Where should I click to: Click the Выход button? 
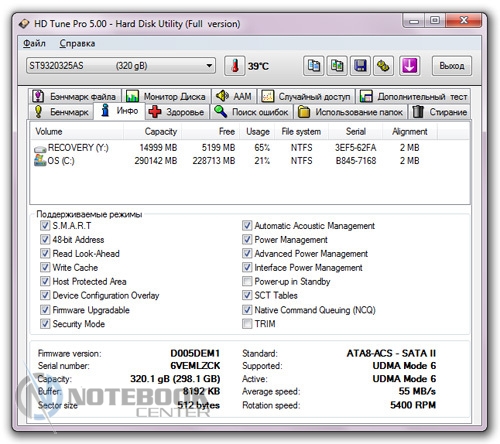[x=452, y=66]
